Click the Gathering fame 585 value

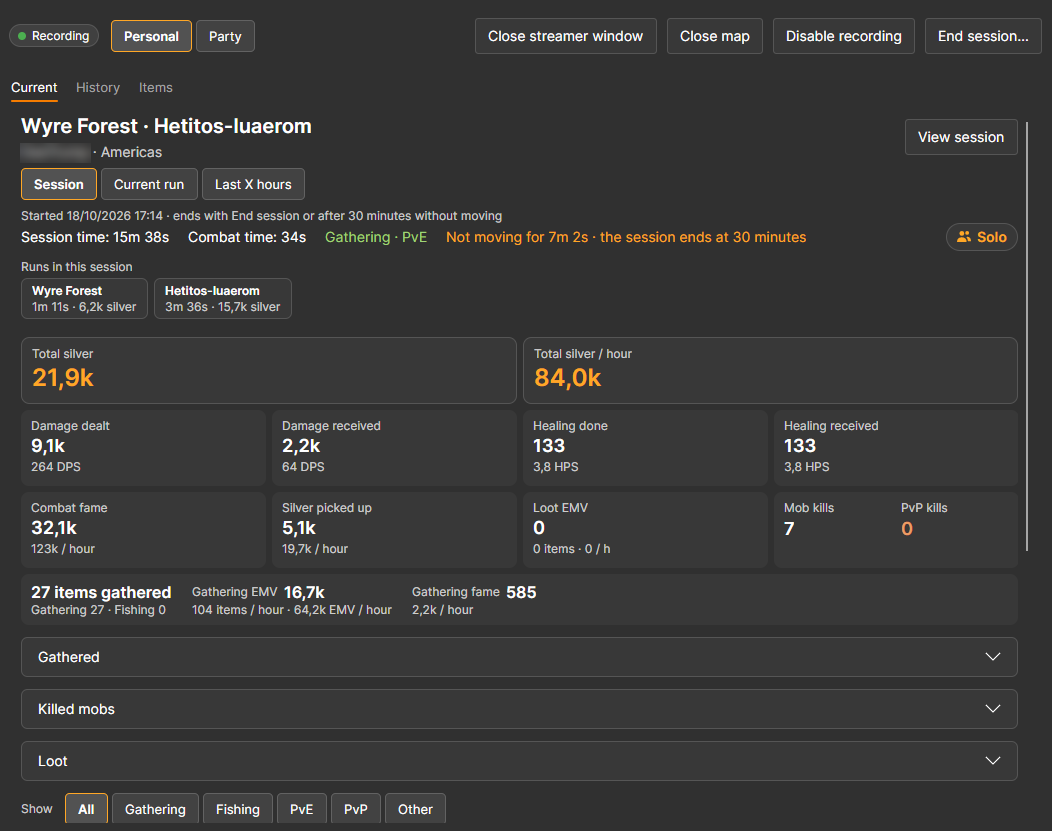(x=521, y=592)
